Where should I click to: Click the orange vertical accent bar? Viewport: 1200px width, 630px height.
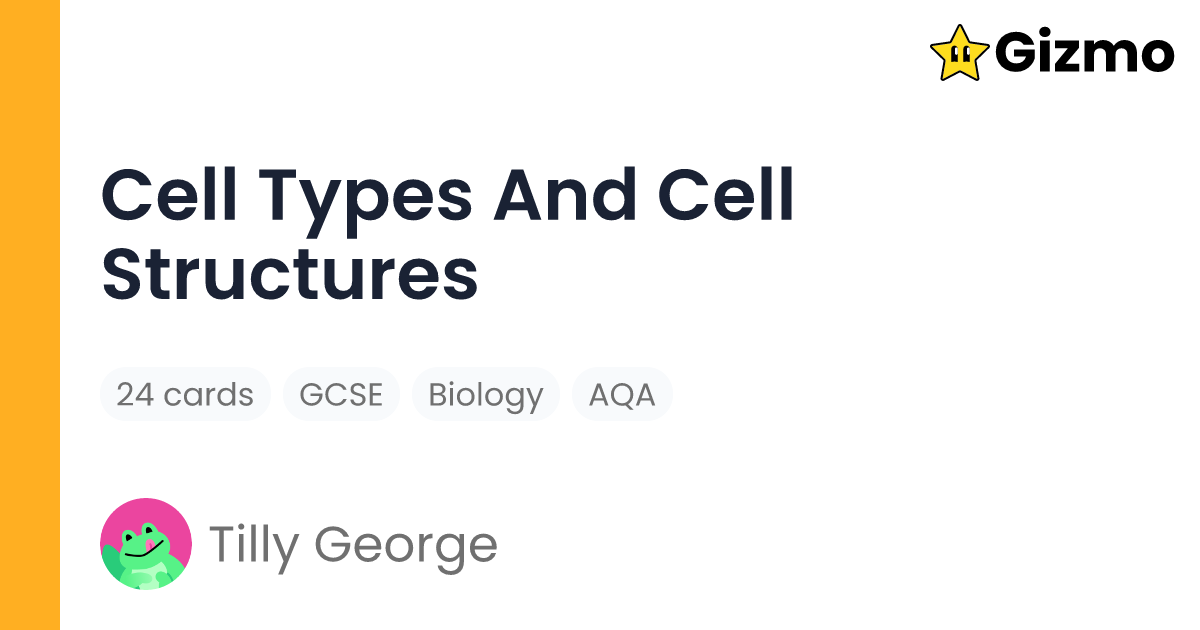click(x=30, y=315)
